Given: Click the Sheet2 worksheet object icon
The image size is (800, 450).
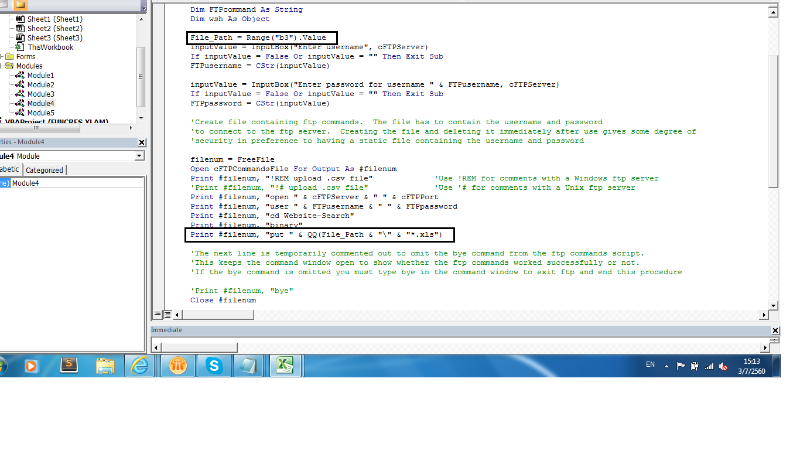Looking at the screenshot, I should pyautogui.click(x=20, y=28).
